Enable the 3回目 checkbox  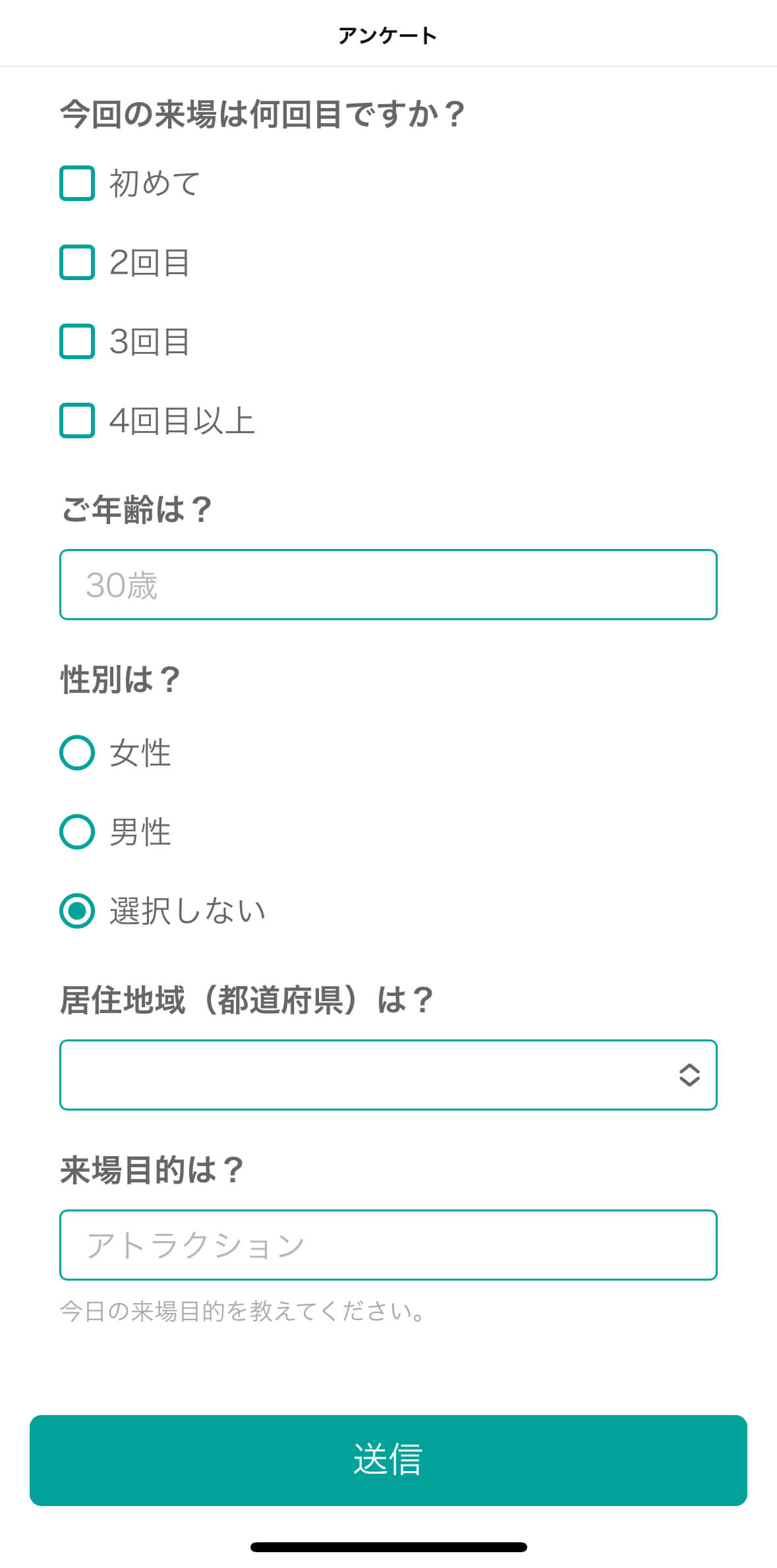point(77,341)
